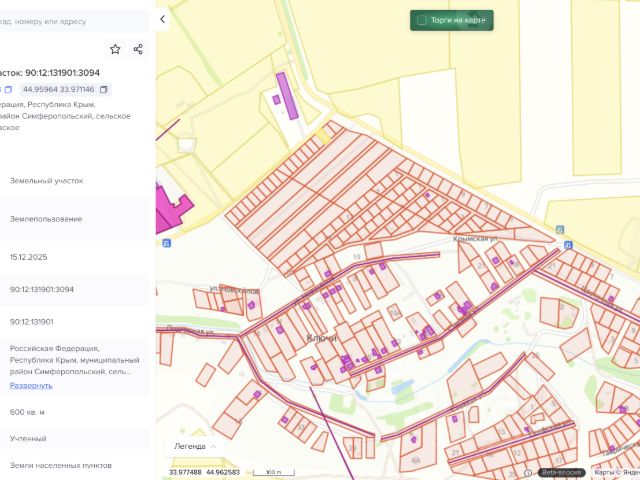Select the large magenta building on the left edge

tap(169, 212)
